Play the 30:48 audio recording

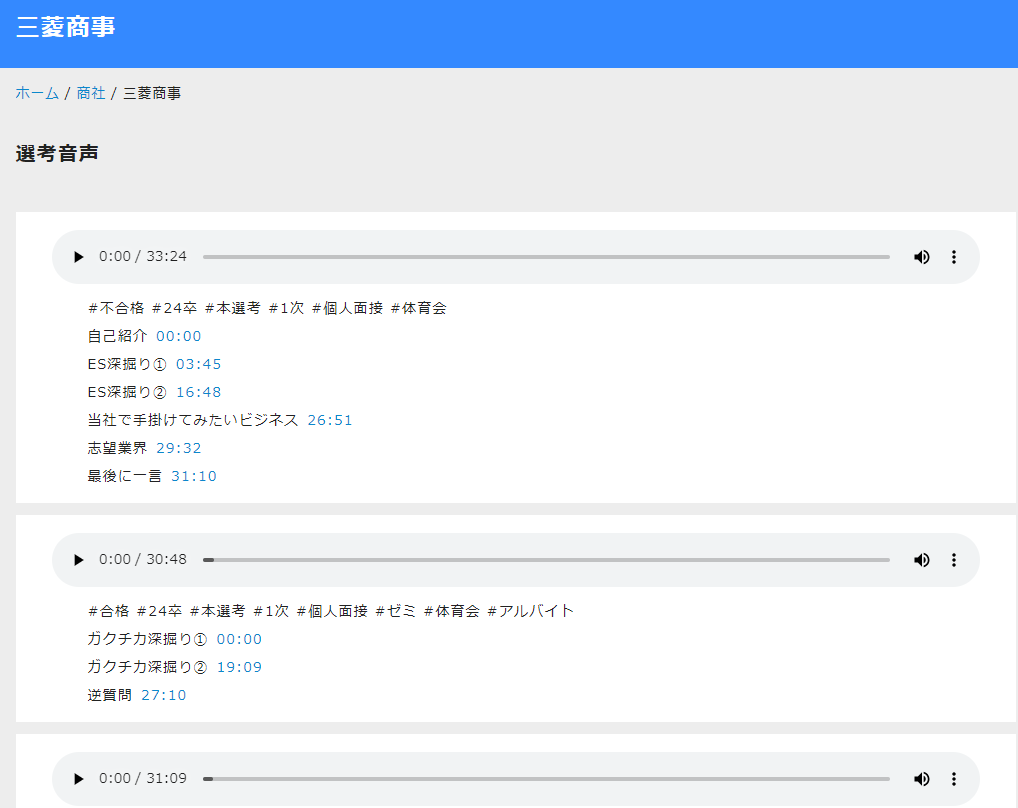(79, 560)
